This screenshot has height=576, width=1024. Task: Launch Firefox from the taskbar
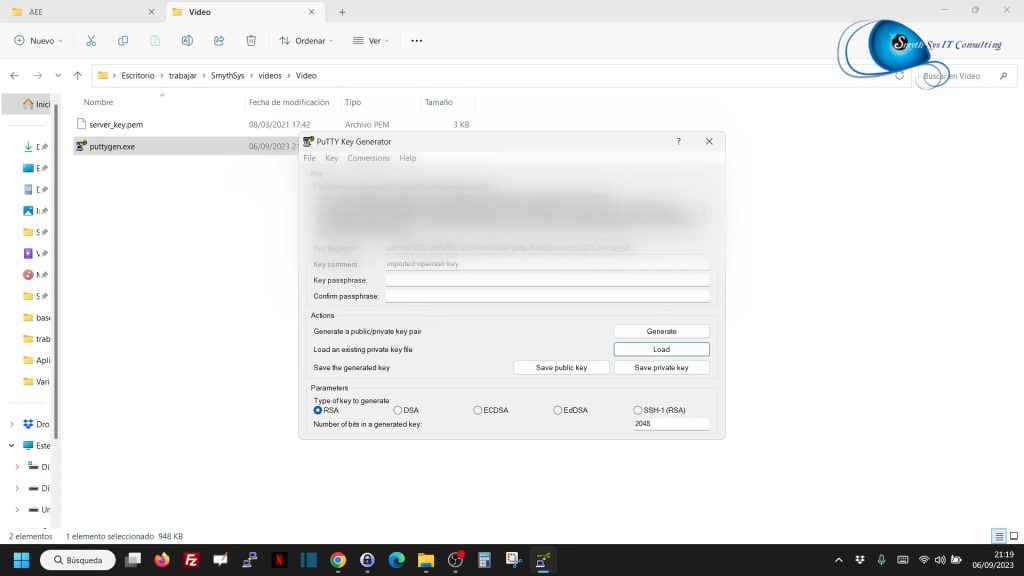(x=162, y=560)
